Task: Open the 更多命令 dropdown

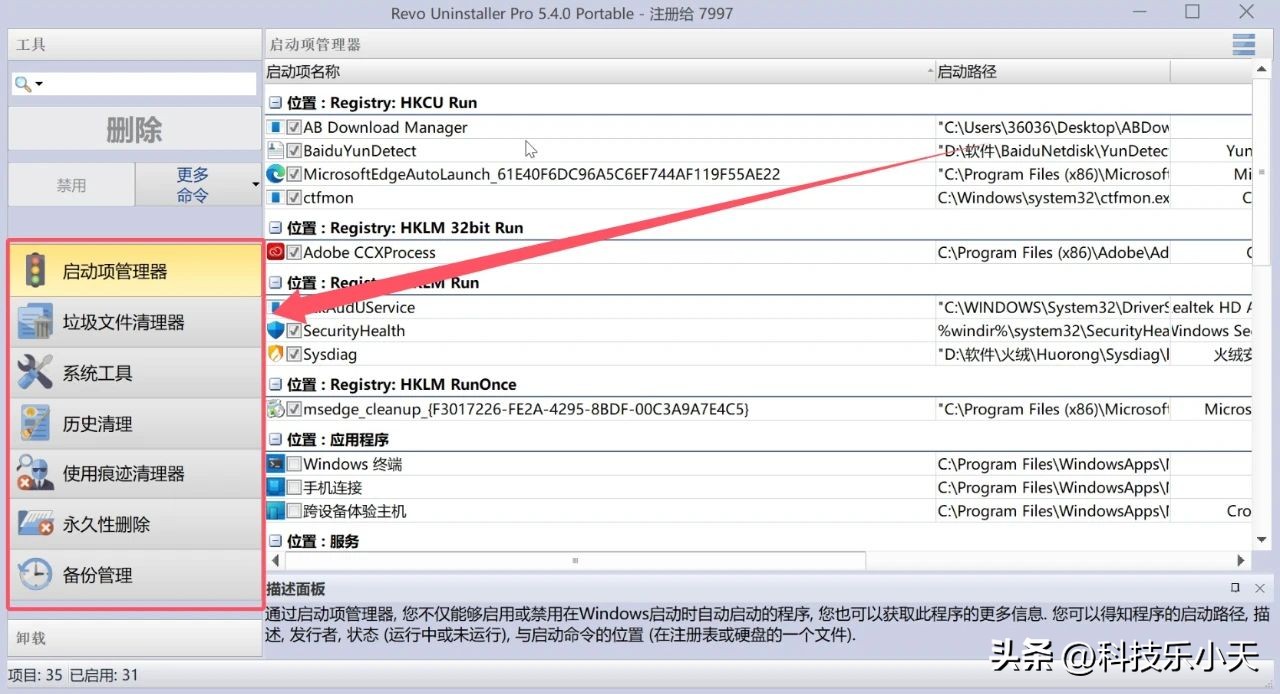Action: [198, 184]
